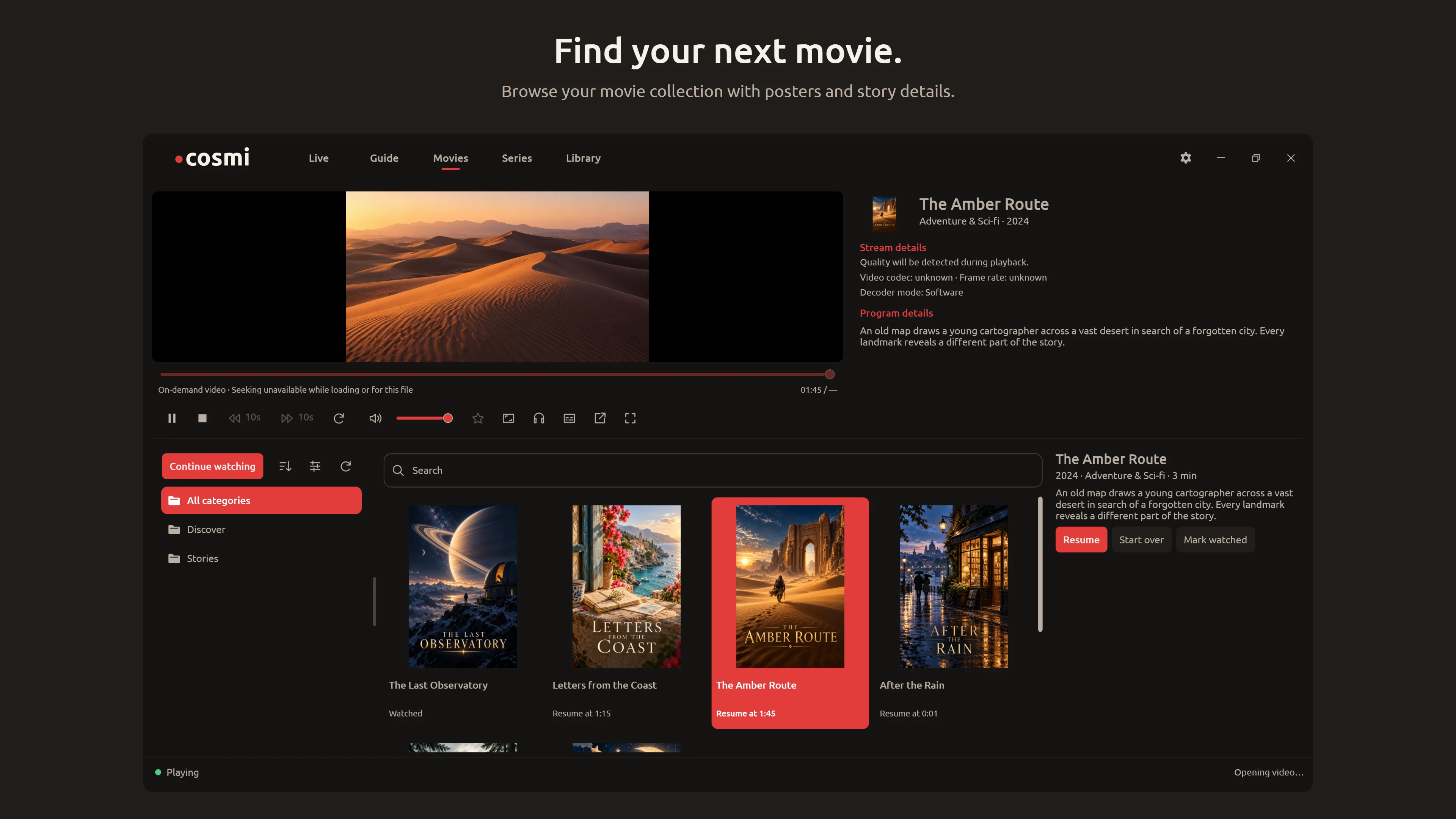Click the Playing status indicator
Image resolution: width=1456 pixels, height=819 pixels.
(177, 772)
